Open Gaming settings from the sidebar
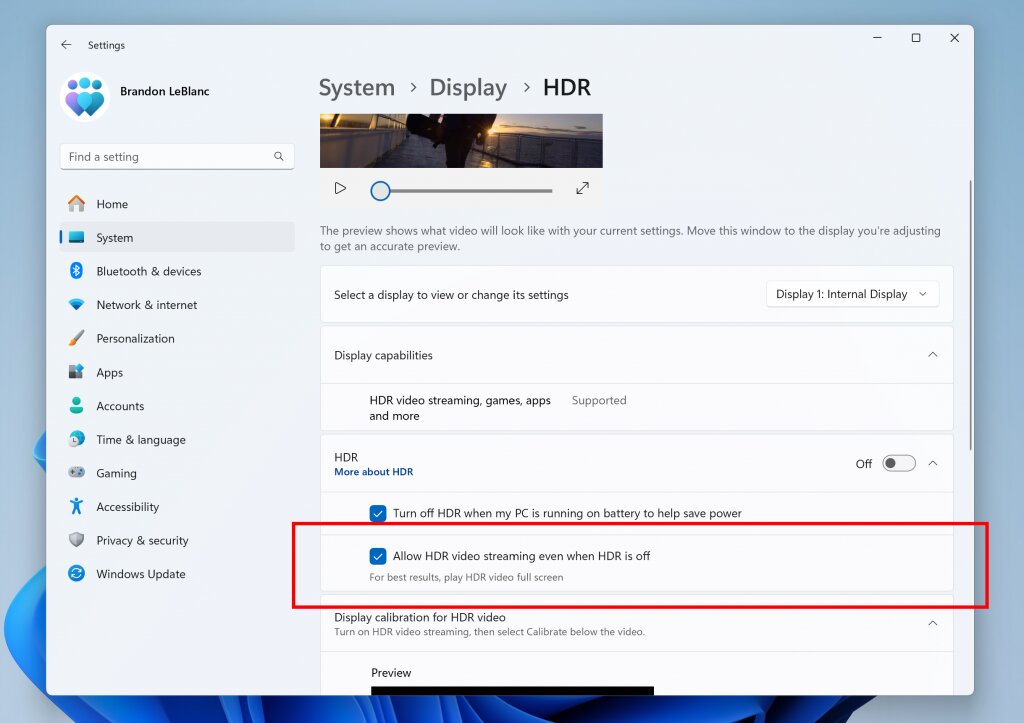The width and height of the screenshot is (1024, 723). click(78, 473)
